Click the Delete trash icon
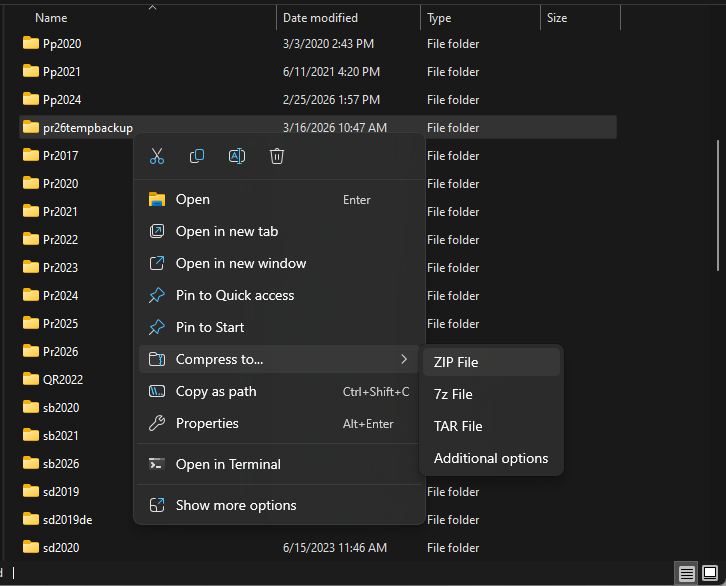The width and height of the screenshot is (726, 586). (x=277, y=156)
